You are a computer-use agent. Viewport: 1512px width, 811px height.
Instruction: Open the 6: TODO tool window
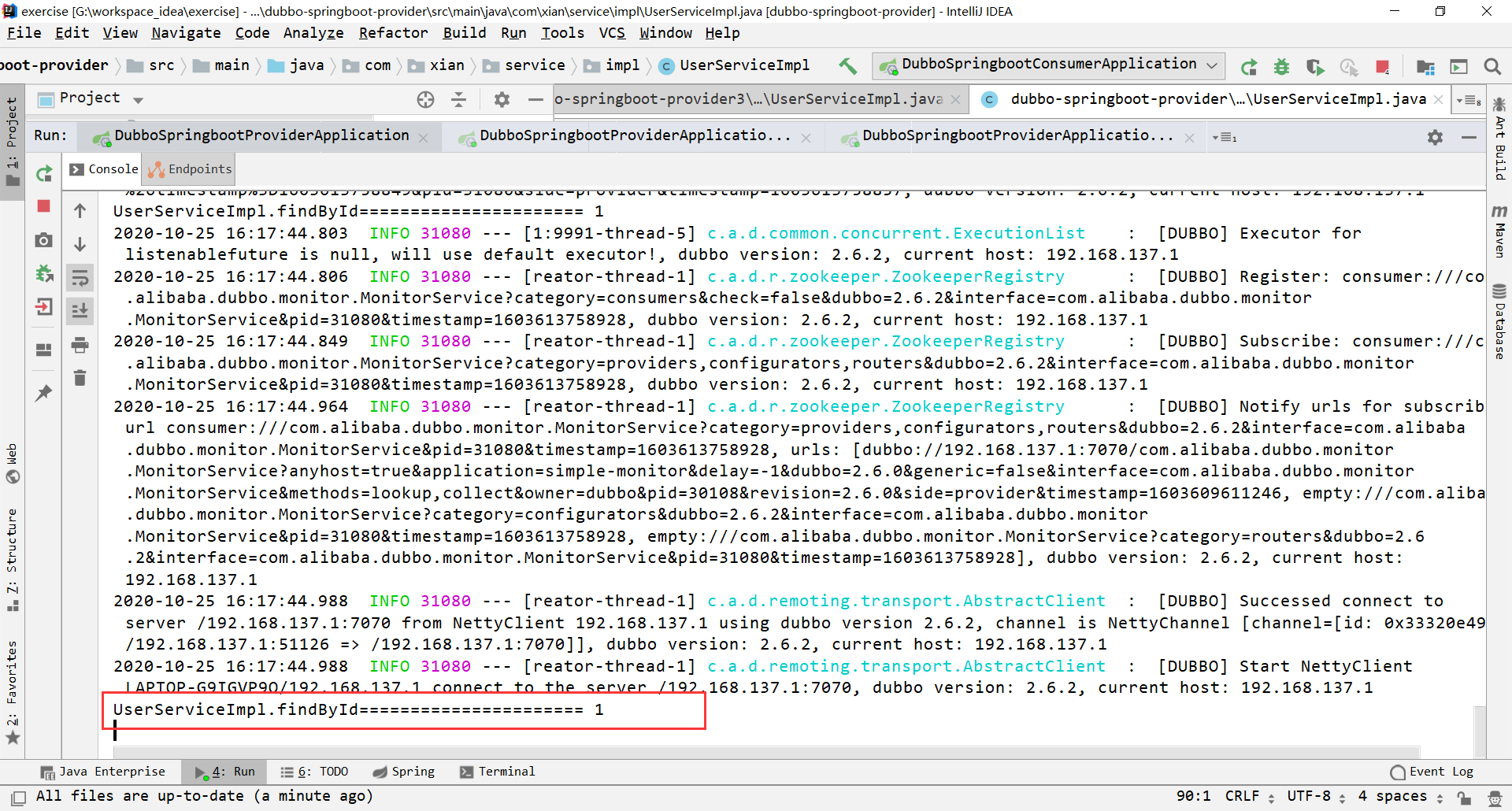click(314, 772)
